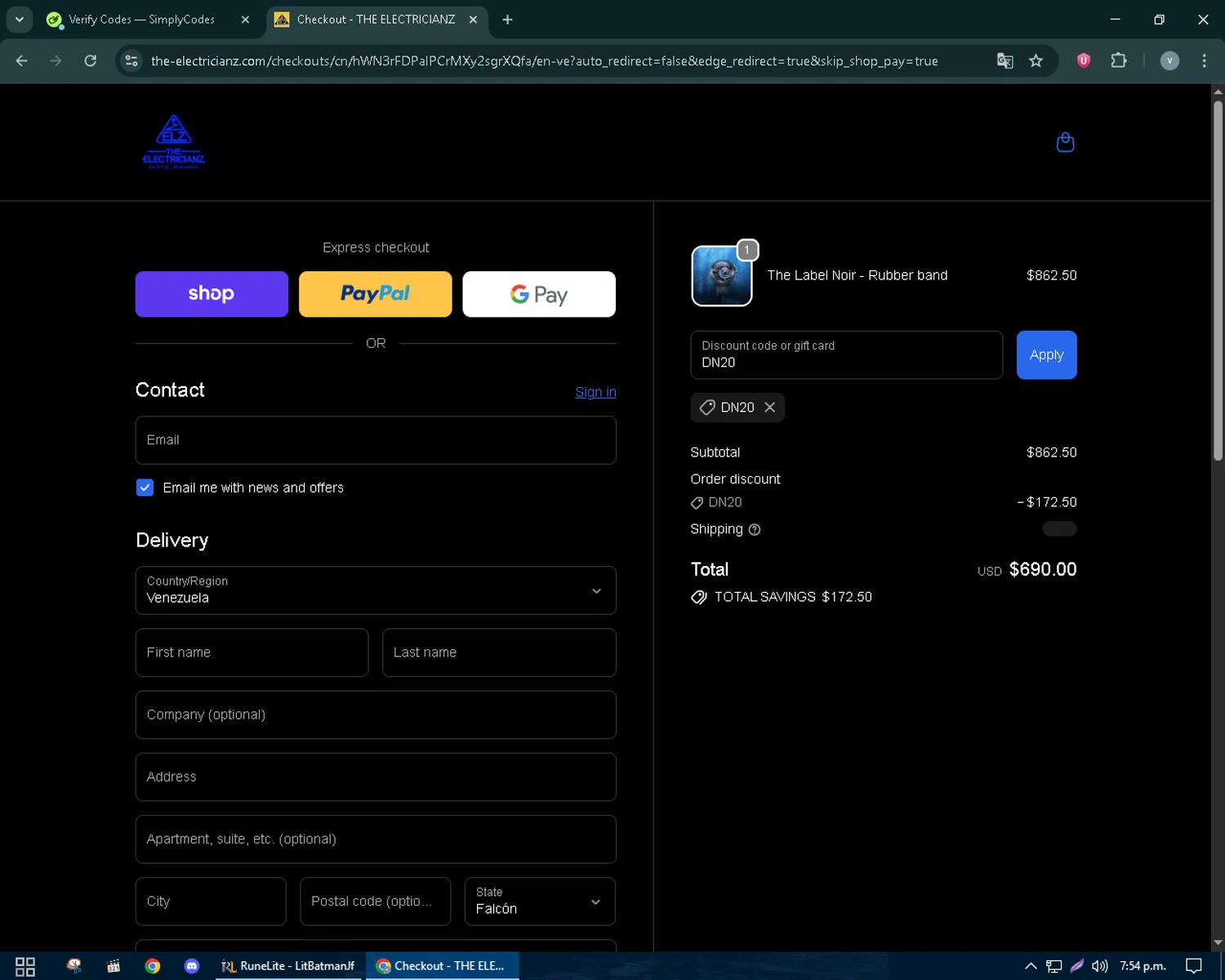1225x980 pixels.
Task: Open the tab search dropdown arrow
Action: coord(19,20)
